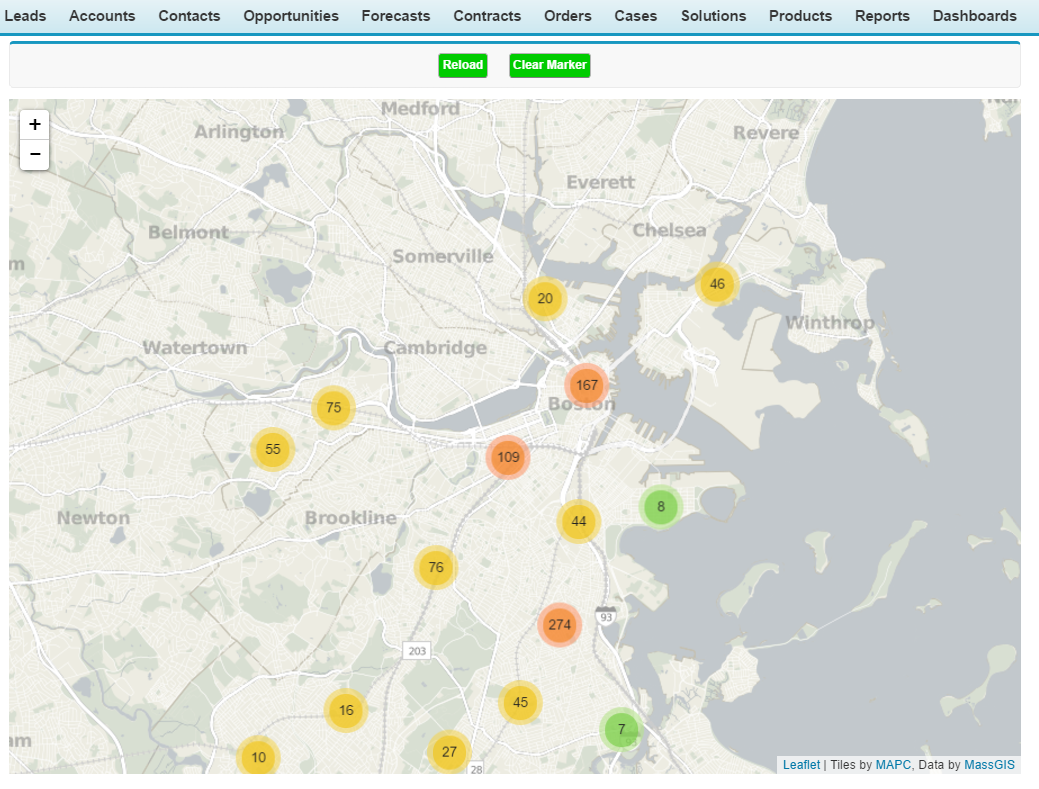The height and width of the screenshot is (789, 1039).
Task: Click the 16 marker at the bottom left
Action: [346, 710]
